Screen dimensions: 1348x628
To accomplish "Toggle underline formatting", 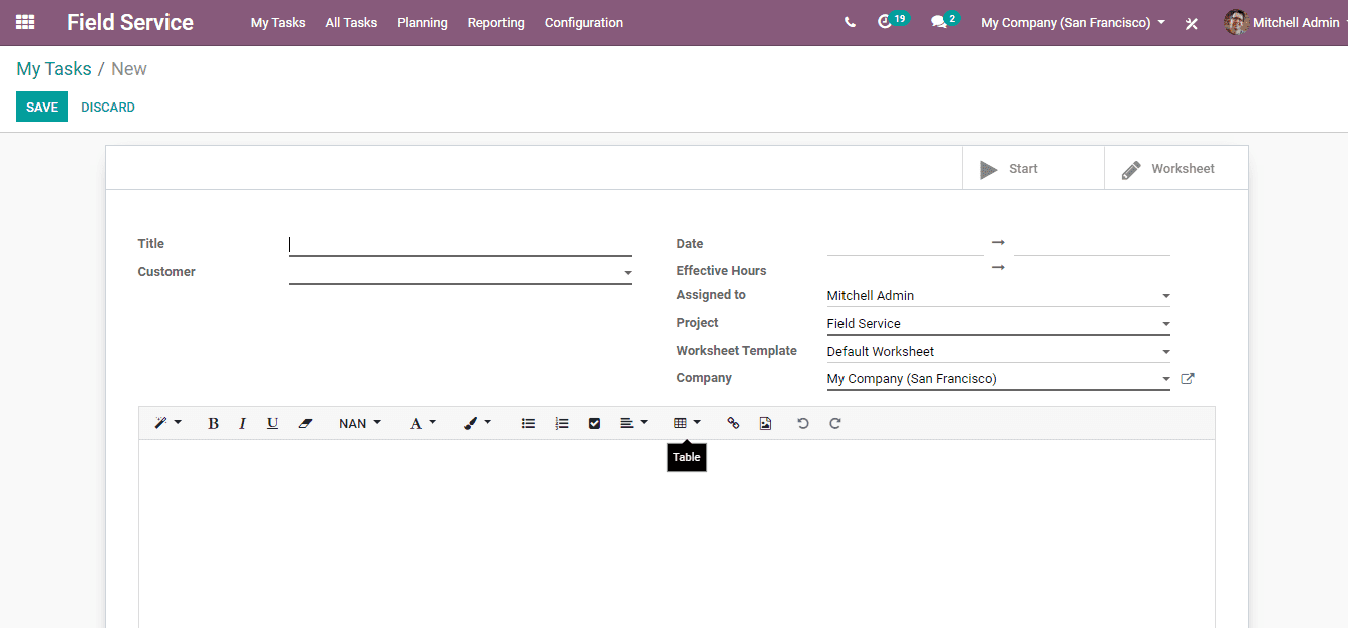I will pos(272,423).
